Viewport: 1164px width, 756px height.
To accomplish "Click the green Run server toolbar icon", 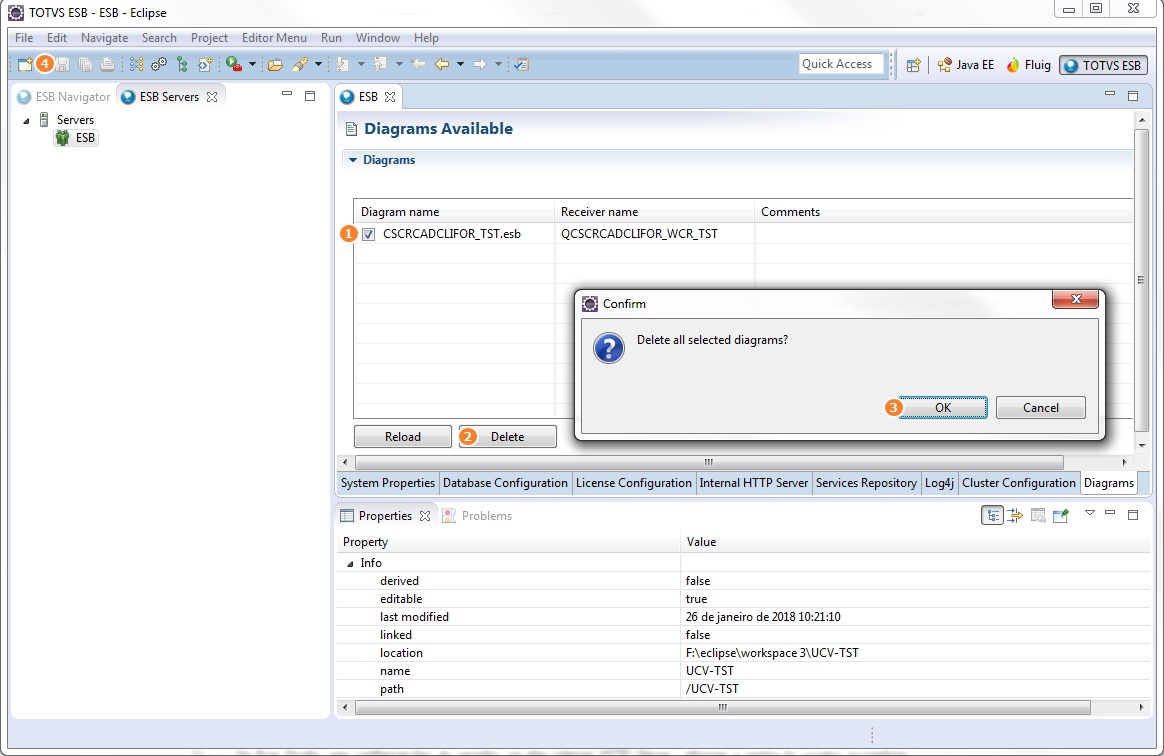I will tap(234, 65).
